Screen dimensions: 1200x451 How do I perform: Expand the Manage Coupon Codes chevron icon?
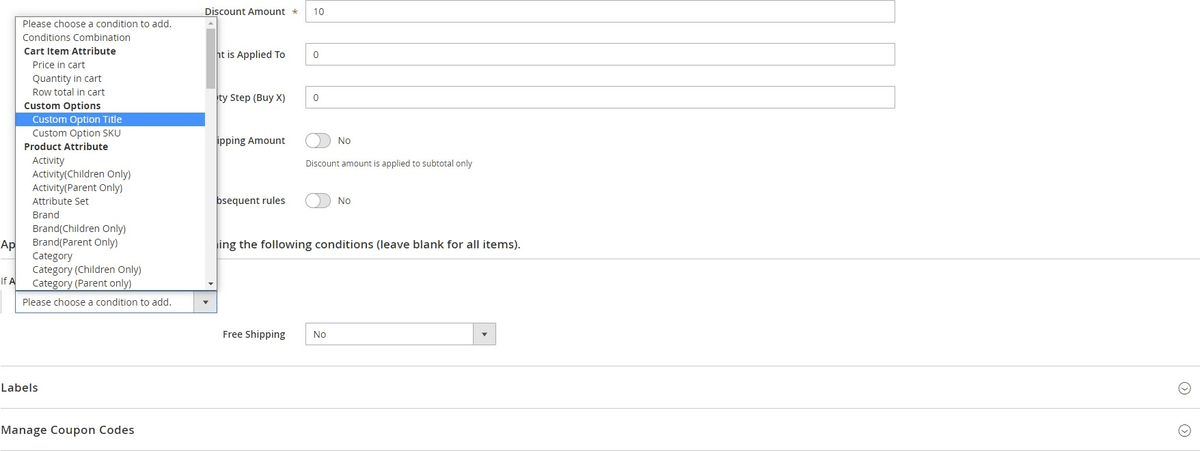1184,430
